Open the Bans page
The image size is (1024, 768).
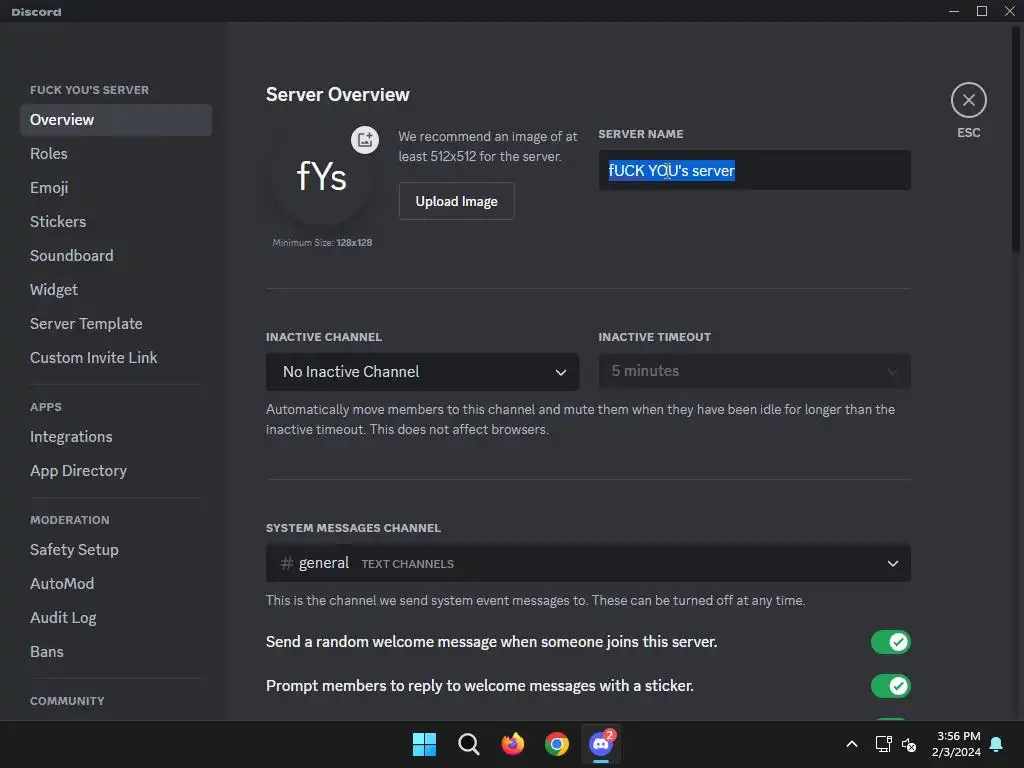116,651
